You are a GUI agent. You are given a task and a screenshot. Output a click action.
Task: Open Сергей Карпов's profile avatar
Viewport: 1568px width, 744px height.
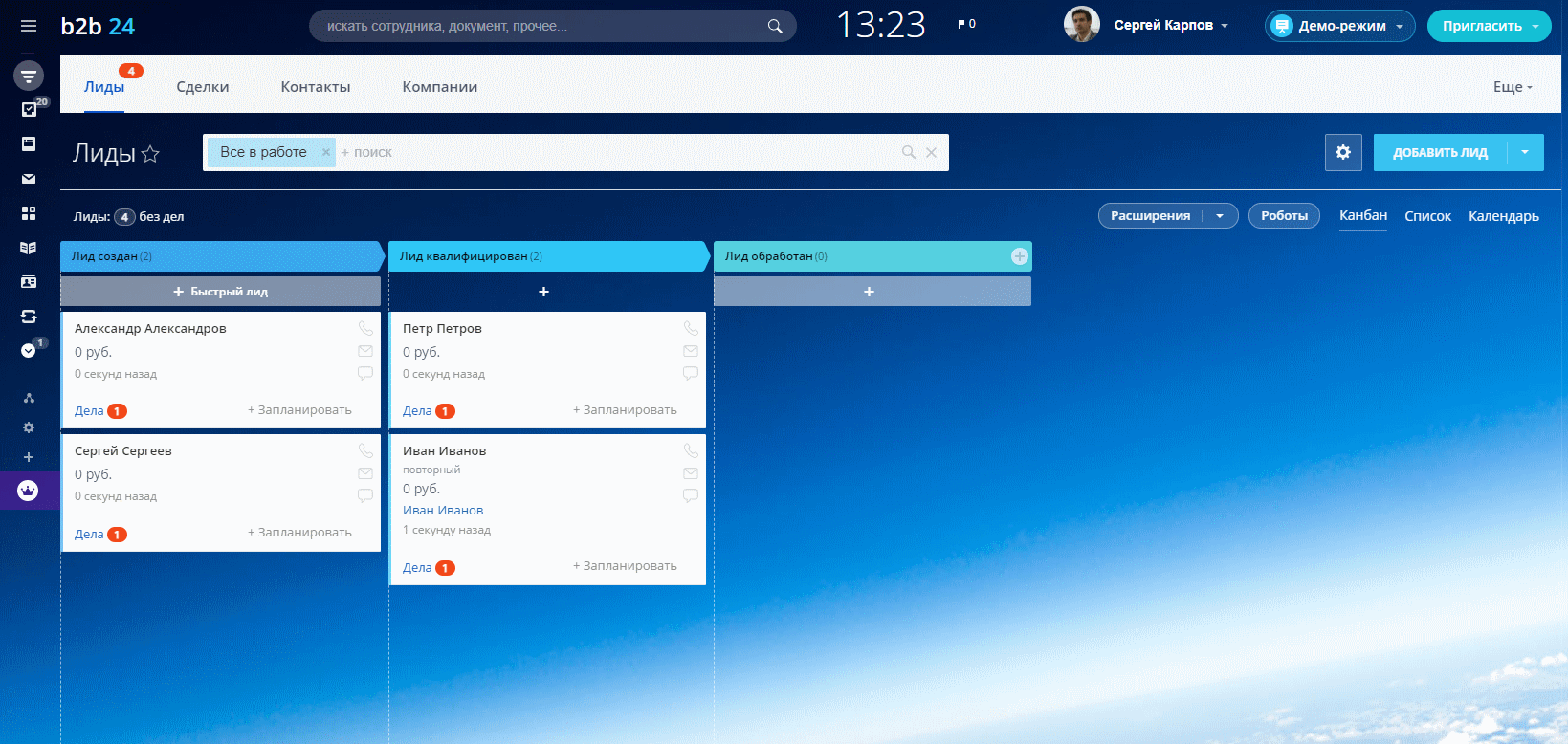[x=1082, y=25]
